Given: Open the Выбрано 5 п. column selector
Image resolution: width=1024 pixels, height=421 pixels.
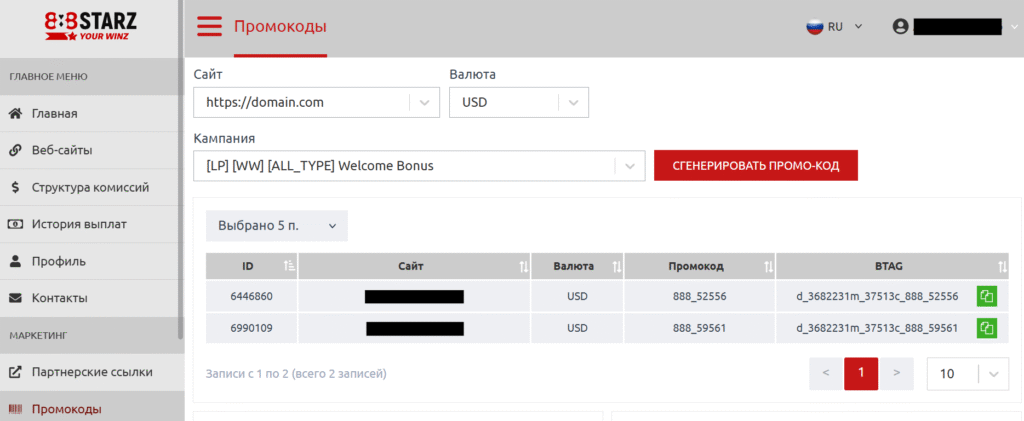Looking at the screenshot, I should [277, 226].
